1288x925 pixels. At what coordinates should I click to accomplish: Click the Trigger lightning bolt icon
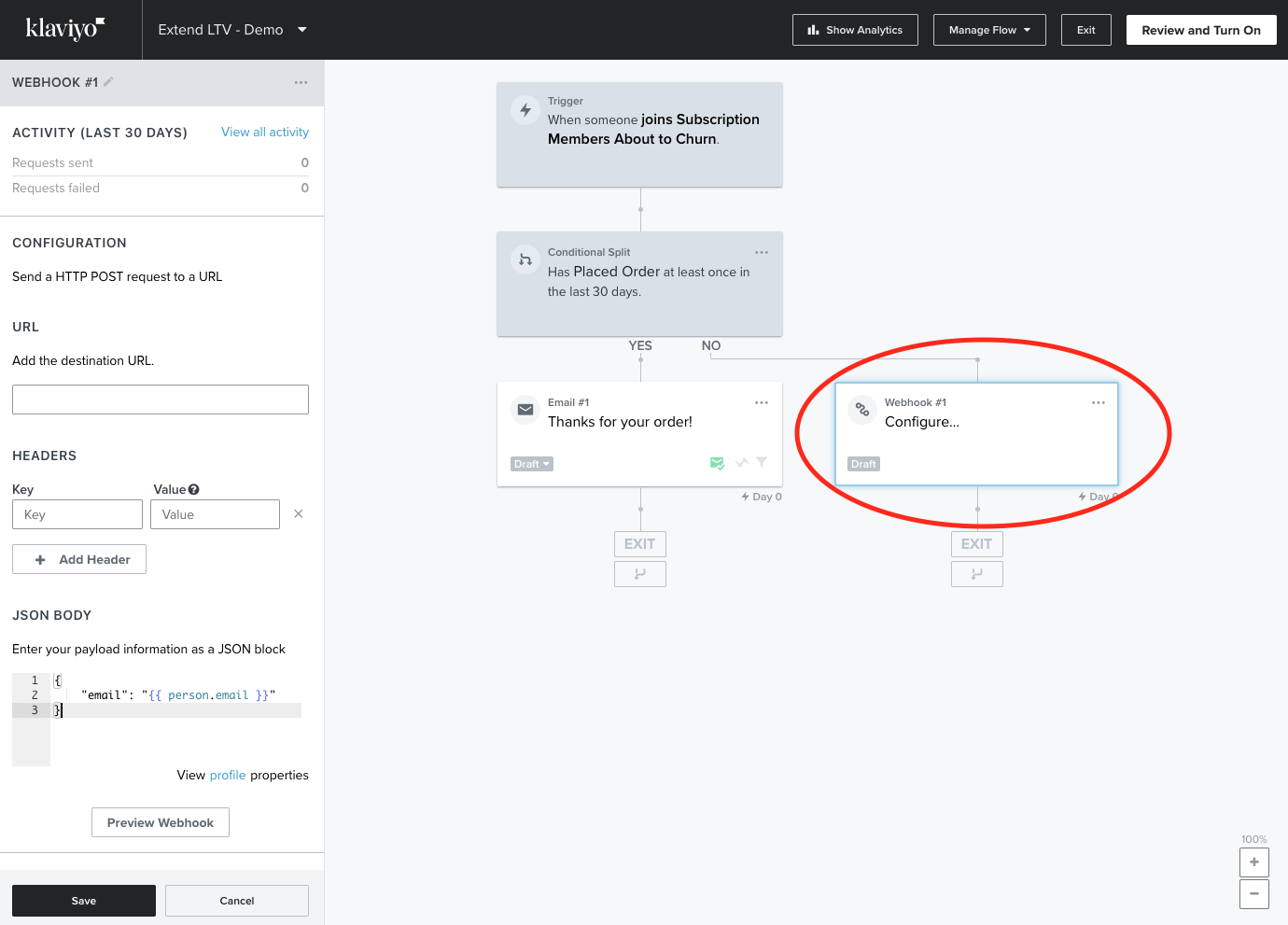coord(525,110)
